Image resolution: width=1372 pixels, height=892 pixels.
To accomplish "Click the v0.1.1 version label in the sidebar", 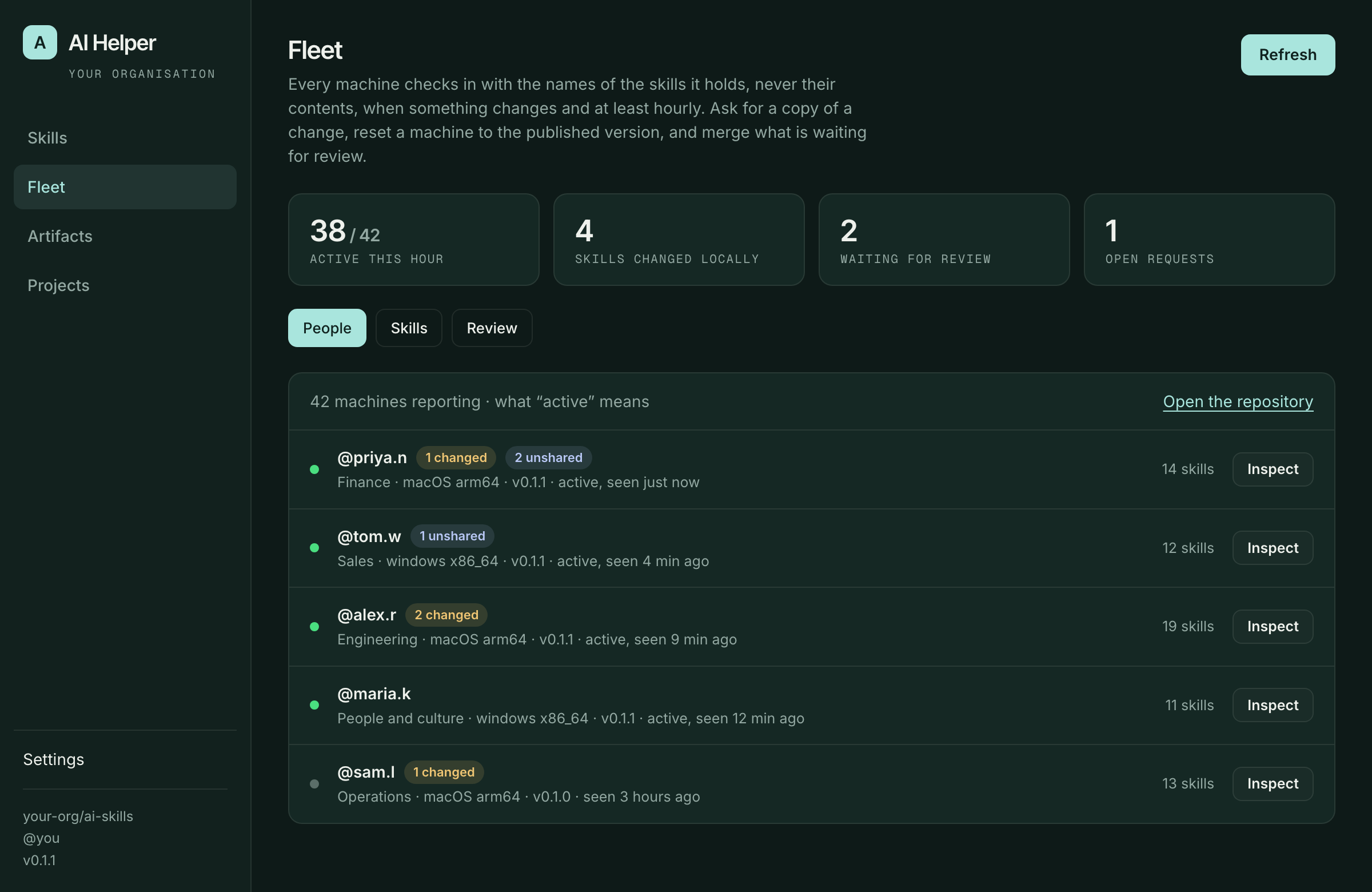I will 39,860.
